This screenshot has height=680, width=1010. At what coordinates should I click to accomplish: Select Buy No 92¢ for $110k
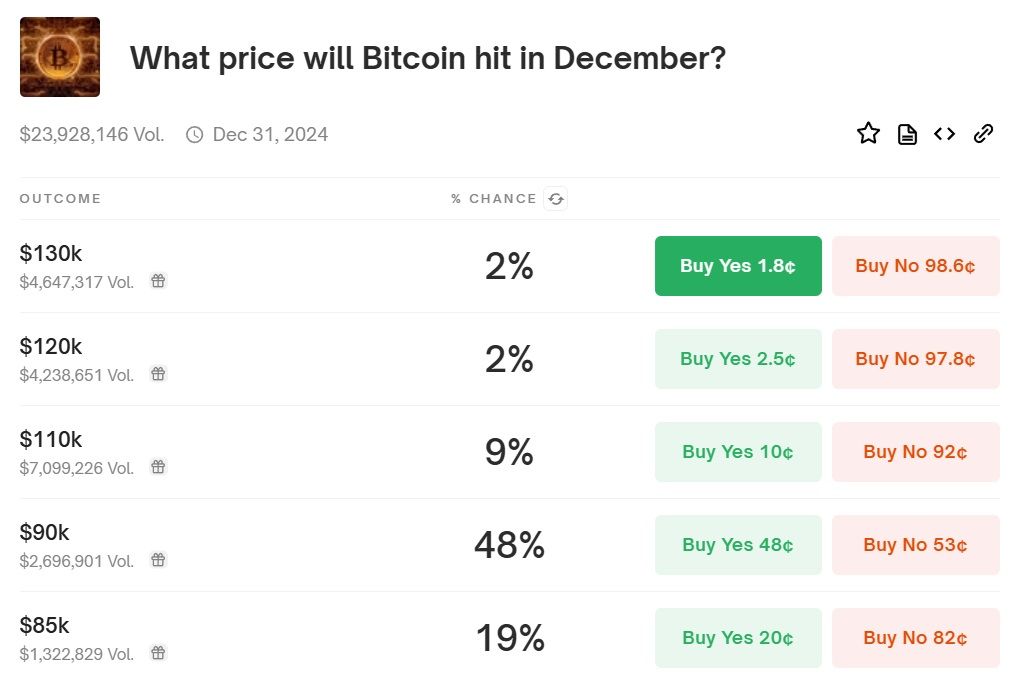pos(915,452)
